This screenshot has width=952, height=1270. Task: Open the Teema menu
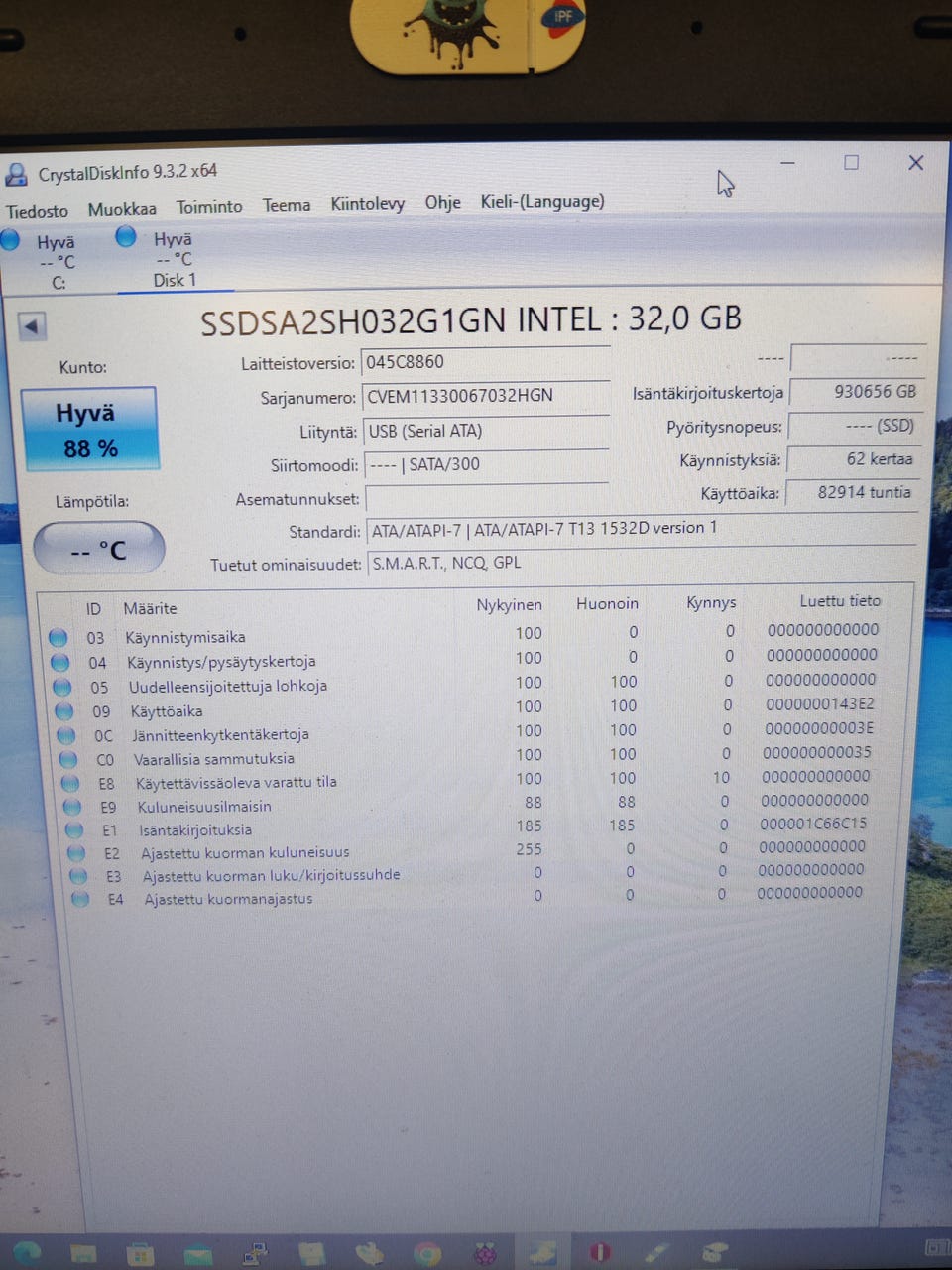tap(287, 205)
